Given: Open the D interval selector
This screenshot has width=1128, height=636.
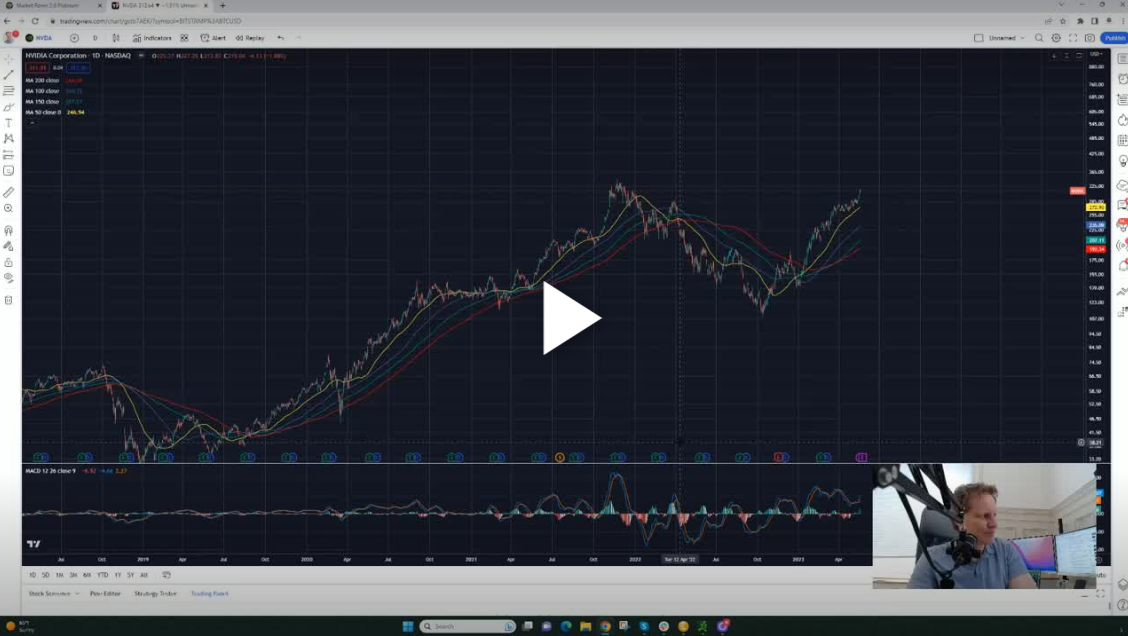Looking at the screenshot, I should coord(95,38).
